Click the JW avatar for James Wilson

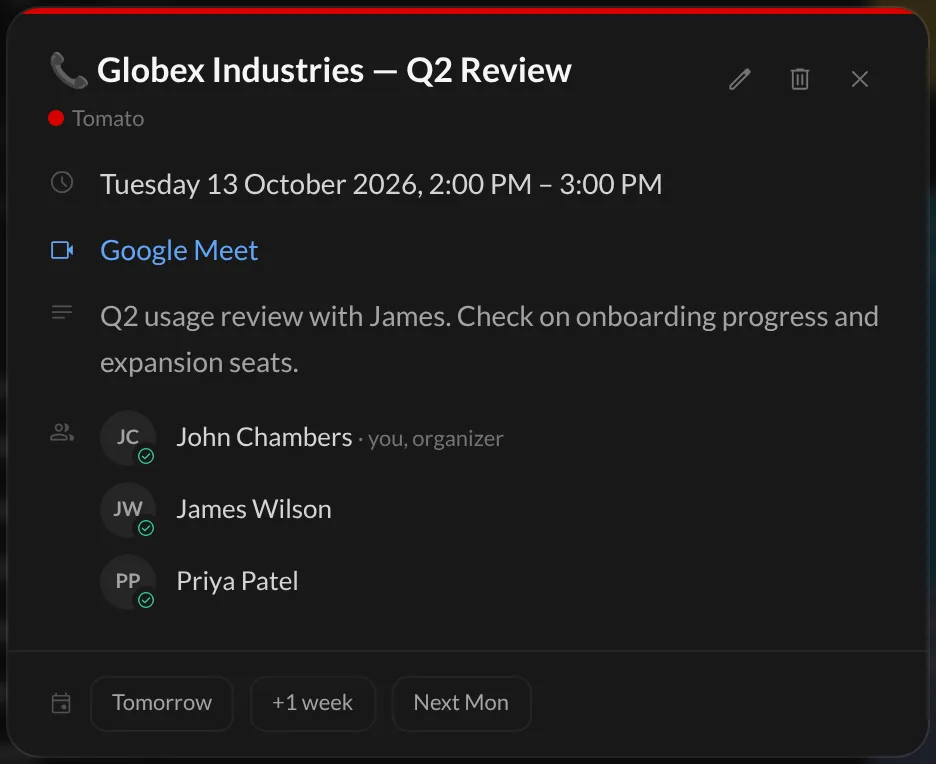[128, 510]
